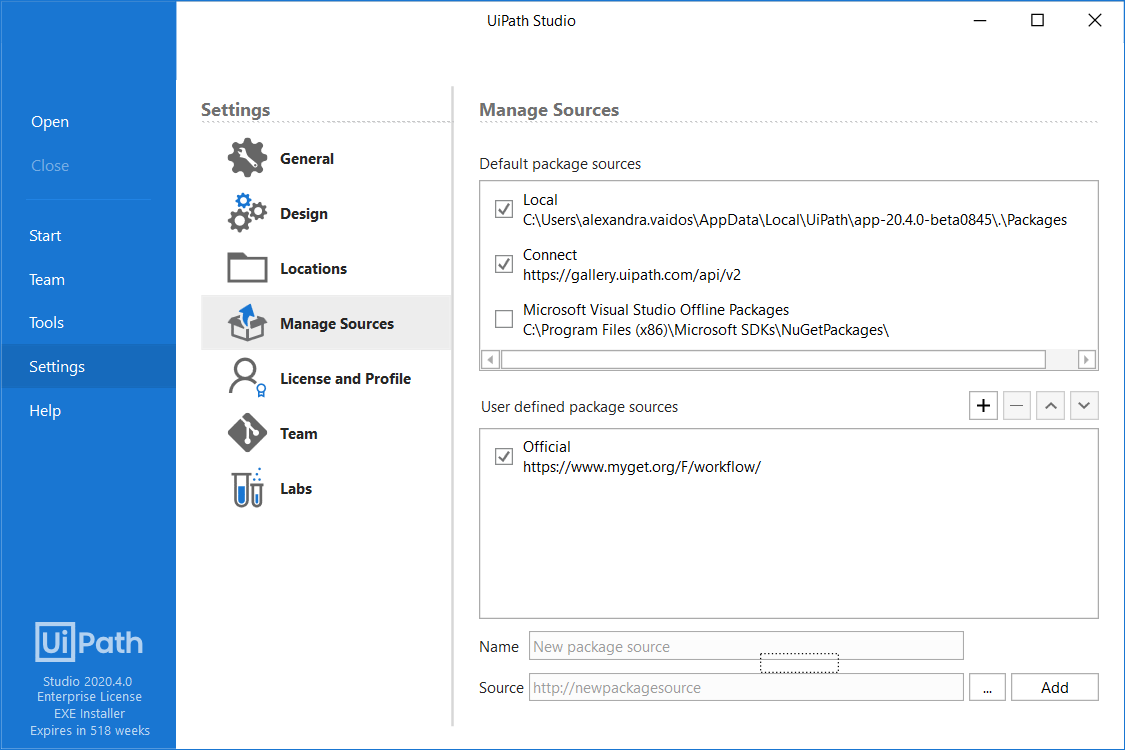Click the horizontal scrollbar right arrow
1125x750 pixels.
[1087, 360]
